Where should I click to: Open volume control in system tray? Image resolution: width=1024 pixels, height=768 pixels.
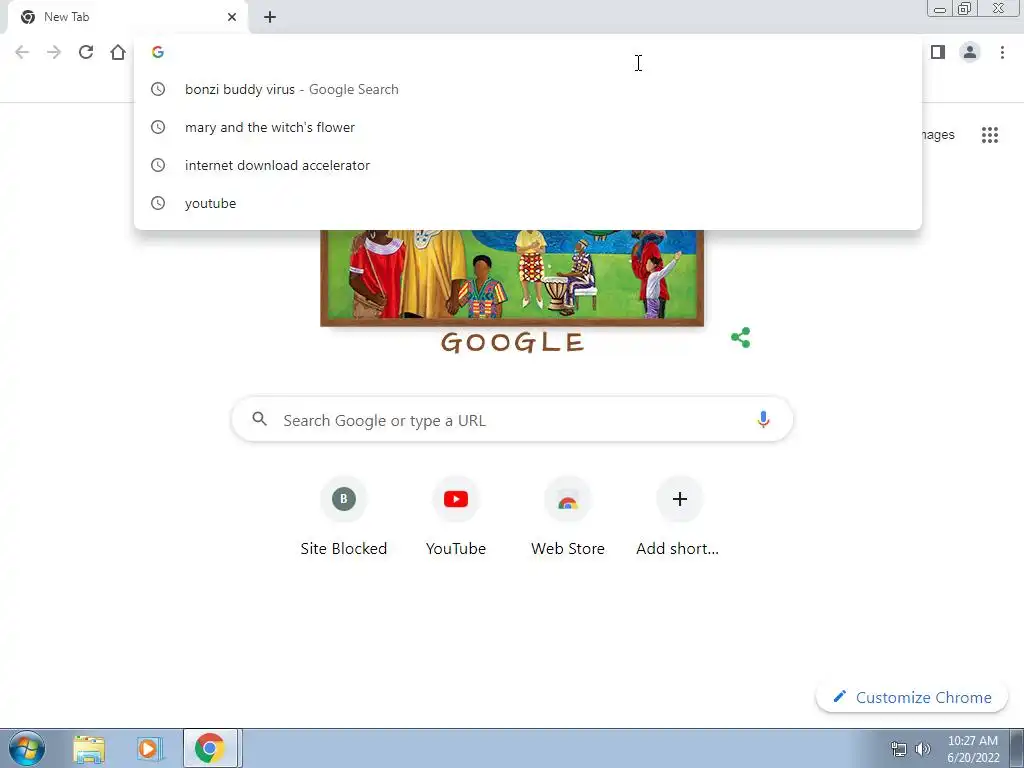coord(923,749)
